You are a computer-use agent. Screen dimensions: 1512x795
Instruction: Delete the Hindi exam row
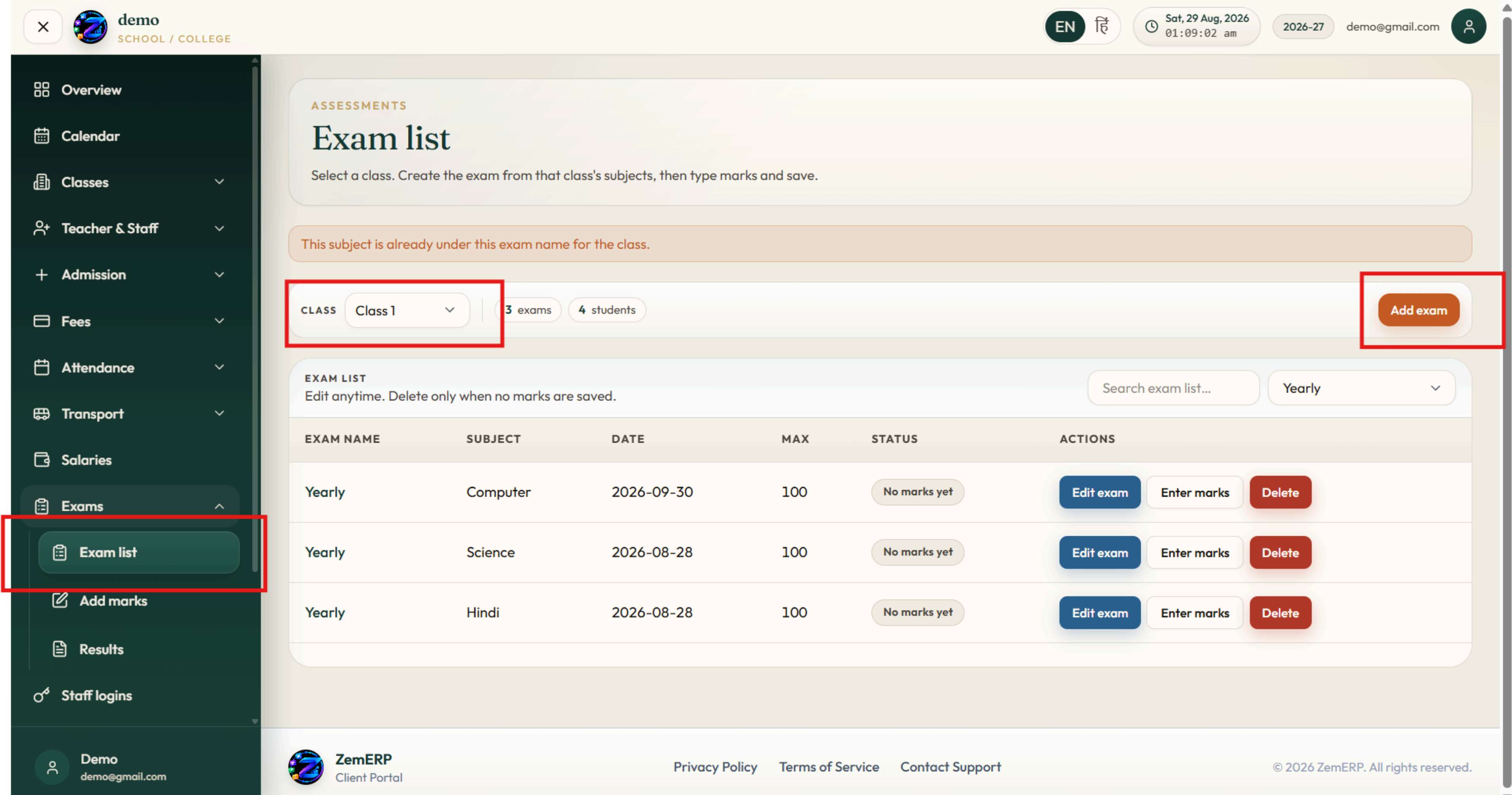(x=1280, y=612)
